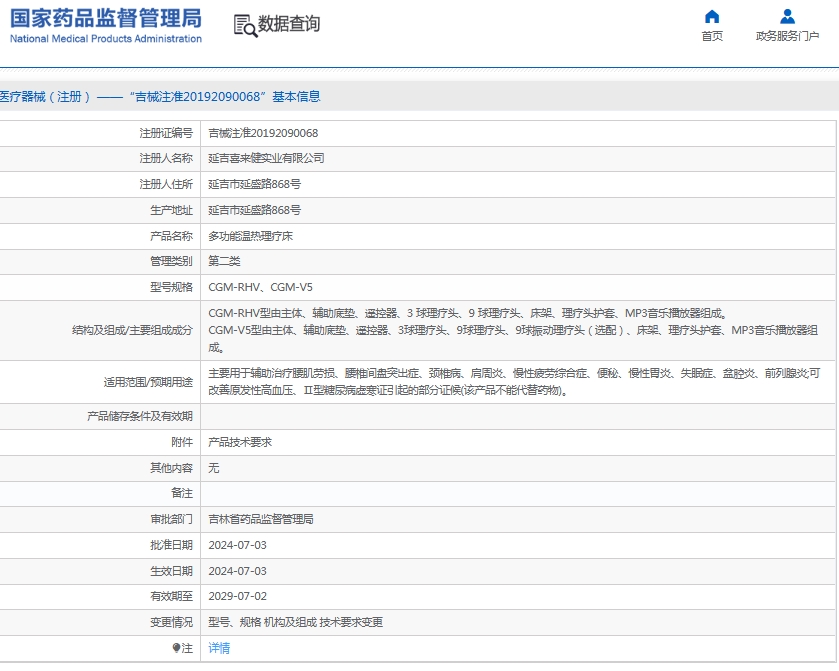
Task: Select registrant name 延吉喜来健实业有限公司
Action: click(x=266, y=158)
